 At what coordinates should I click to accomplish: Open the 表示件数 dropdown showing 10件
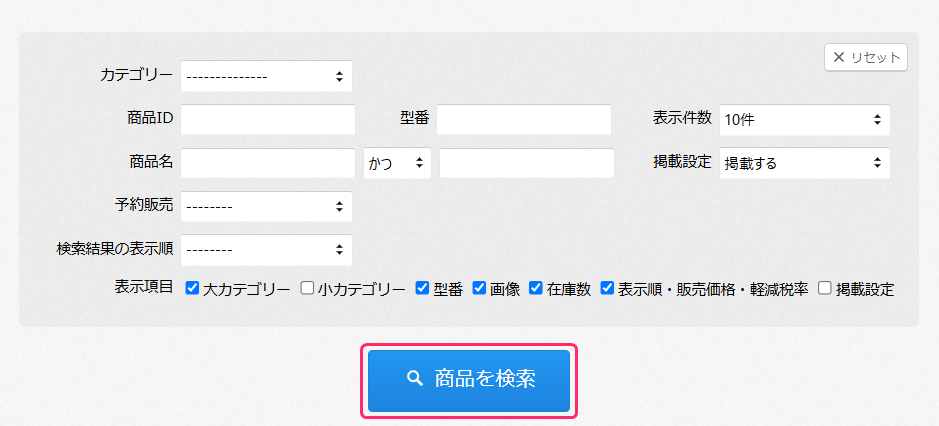coord(804,119)
